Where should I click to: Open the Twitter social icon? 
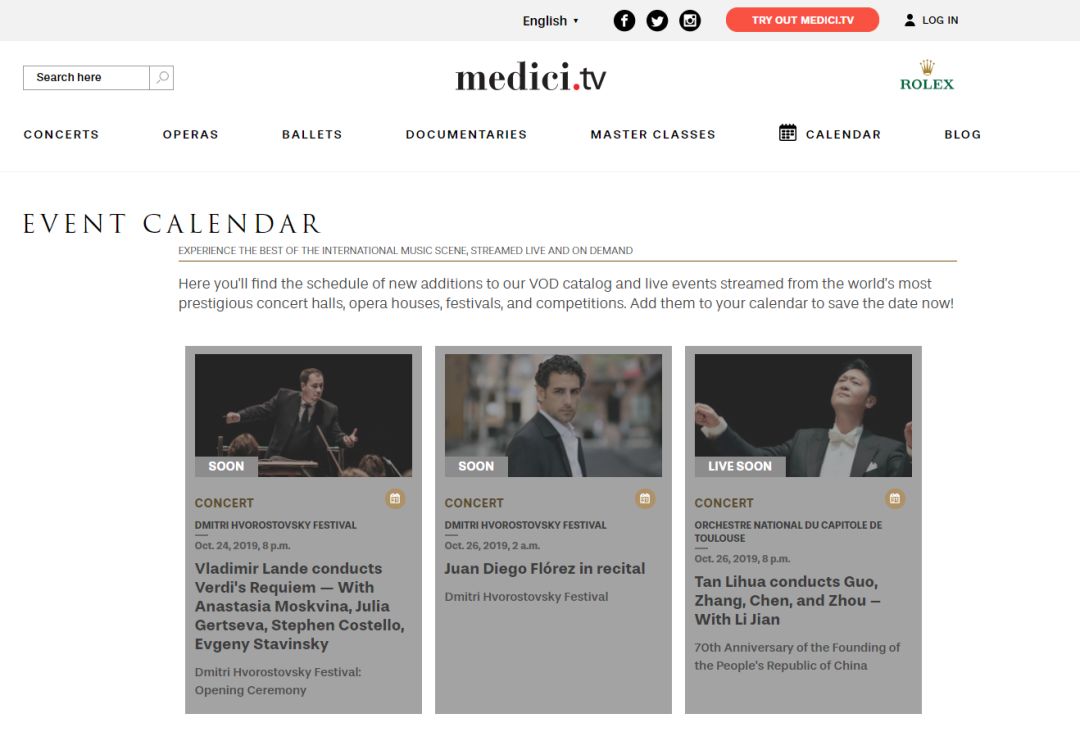[x=657, y=21]
